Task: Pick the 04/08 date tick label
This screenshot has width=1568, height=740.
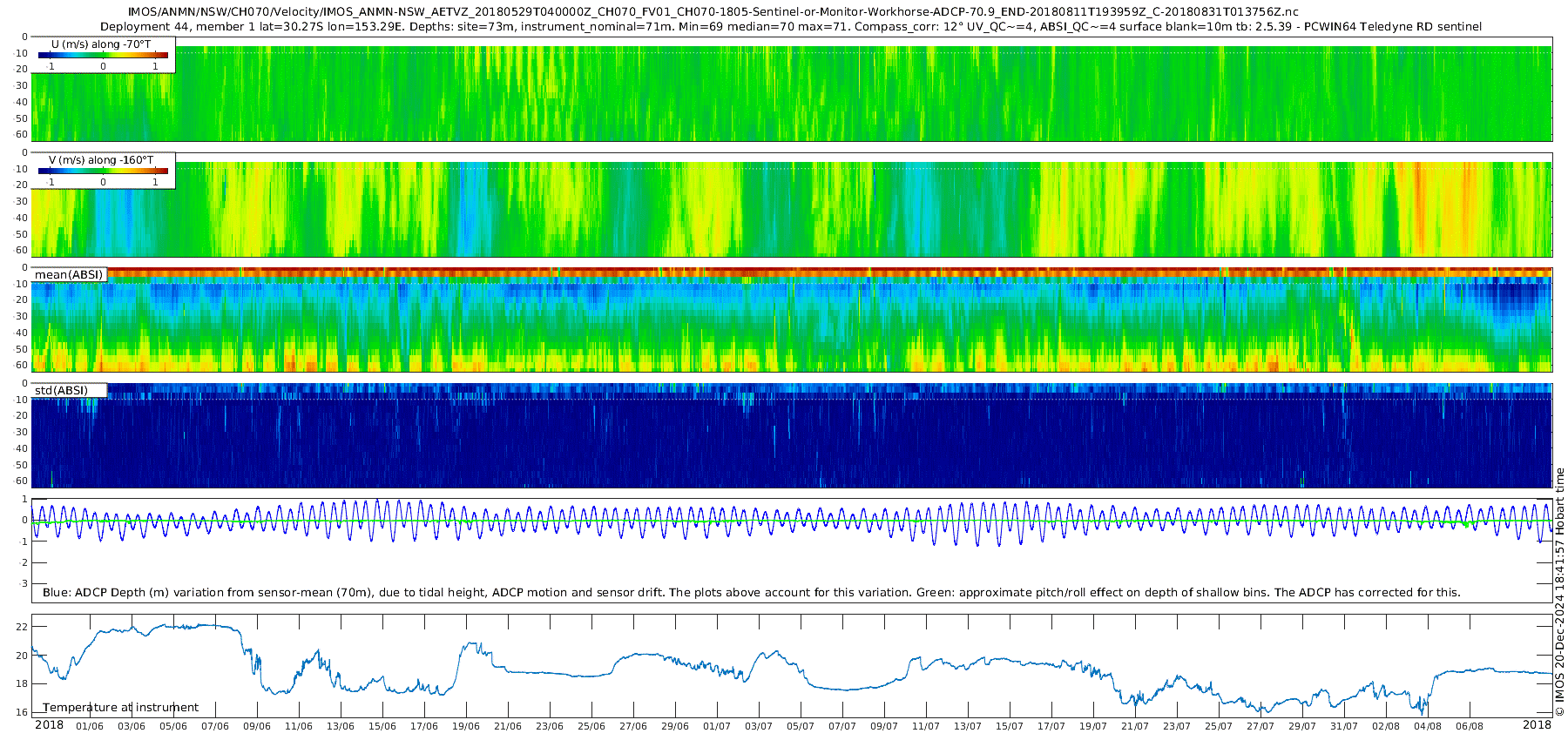Action: [x=1428, y=726]
